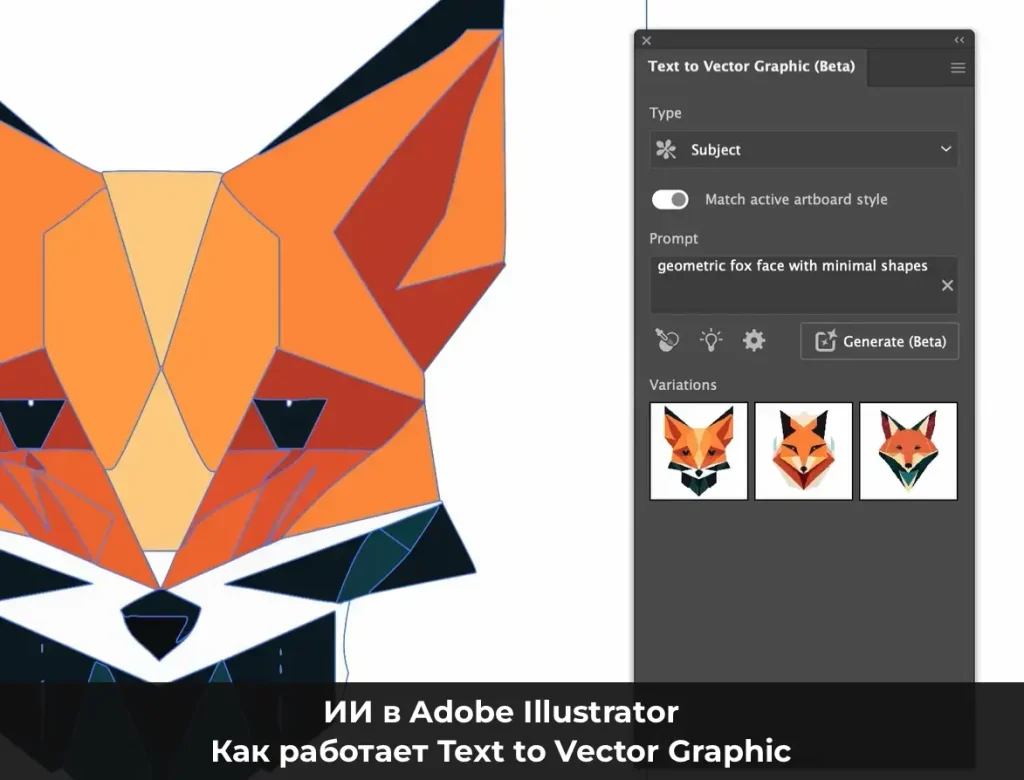Image resolution: width=1024 pixels, height=780 pixels.
Task: Collapse the panel with double-chevron icon
Action: click(x=959, y=40)
